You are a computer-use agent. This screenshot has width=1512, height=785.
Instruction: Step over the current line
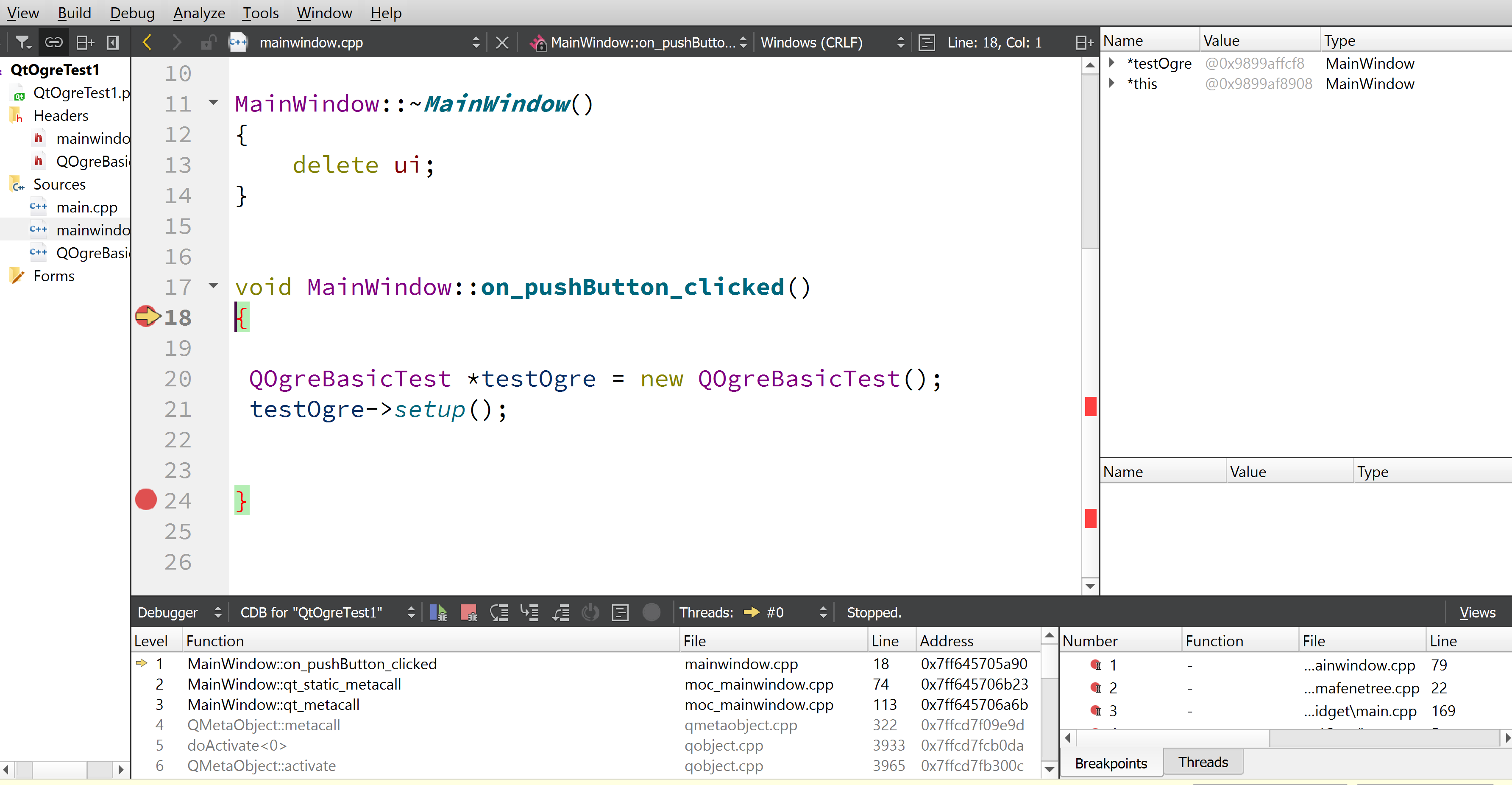[499, 612]
